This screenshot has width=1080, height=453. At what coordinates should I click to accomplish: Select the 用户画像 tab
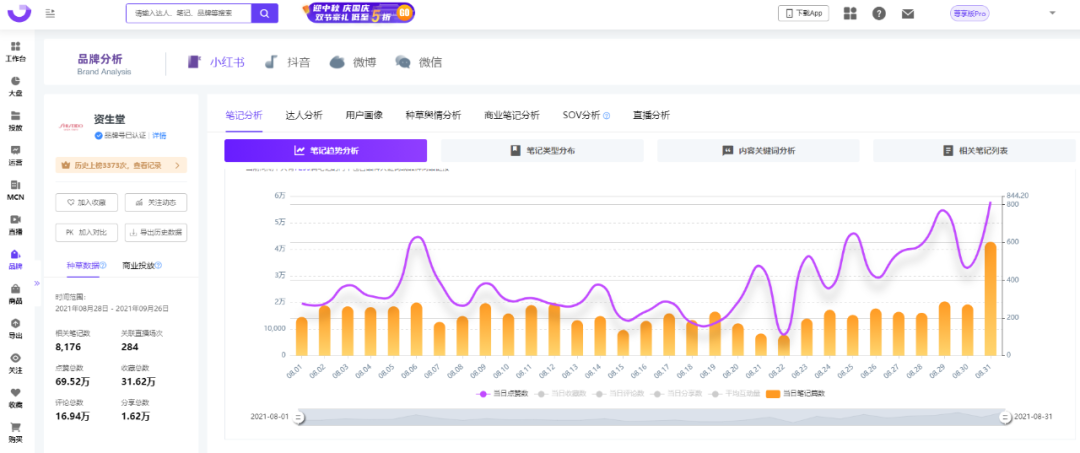click(364, 115)
